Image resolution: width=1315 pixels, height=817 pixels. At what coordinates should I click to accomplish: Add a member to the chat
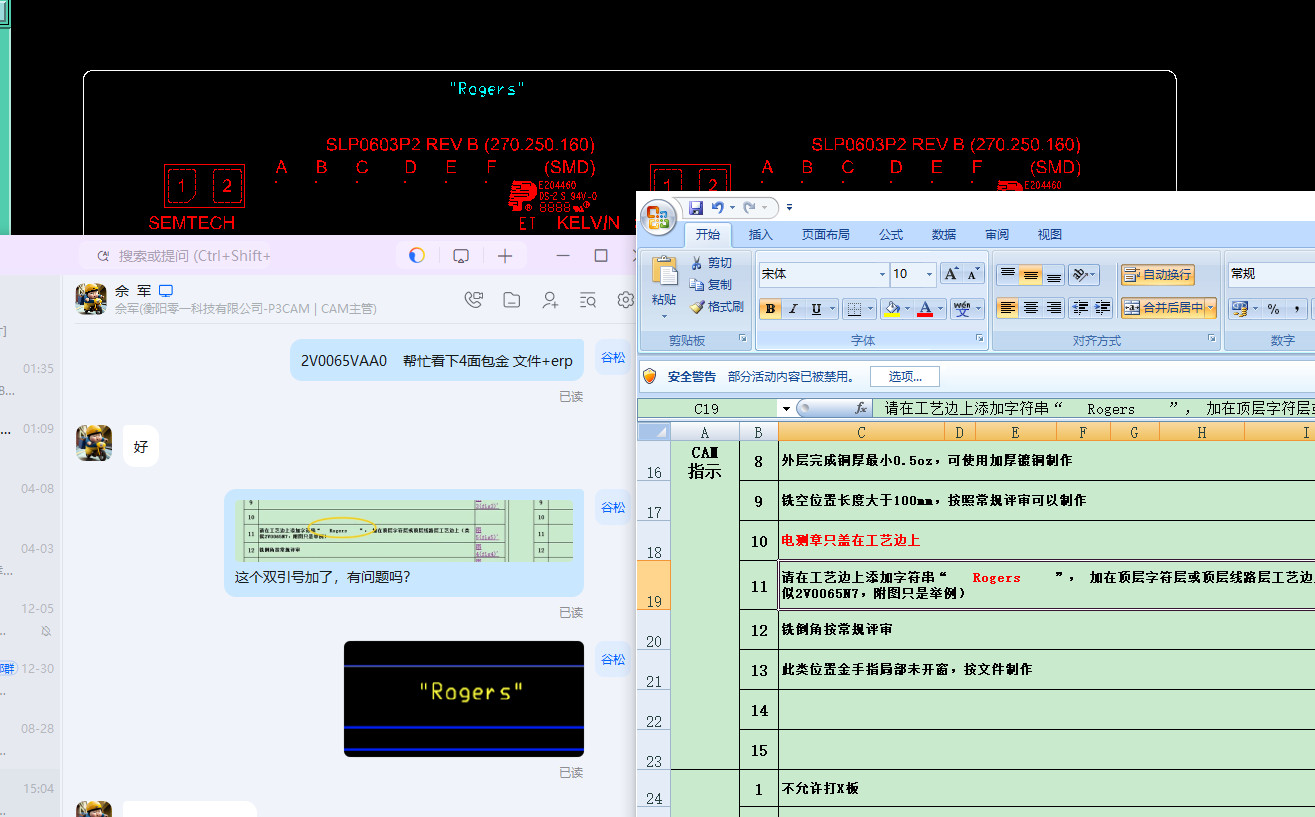tap(550, 299)
